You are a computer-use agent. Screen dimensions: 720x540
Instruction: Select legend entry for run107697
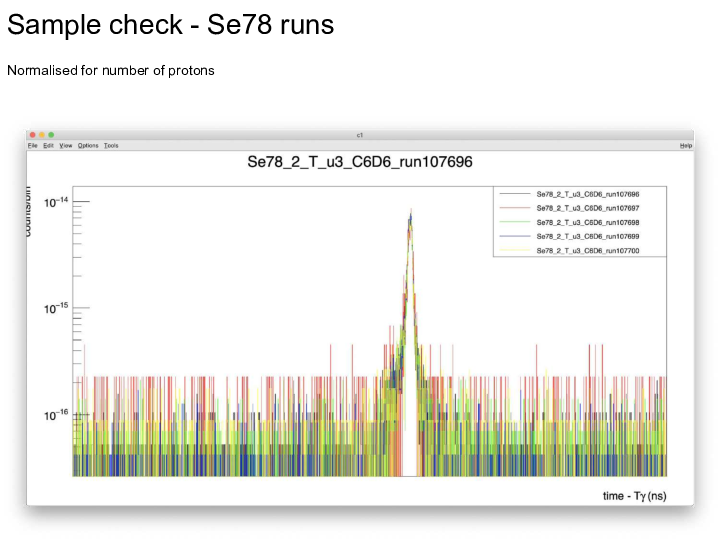coord(588,208)
